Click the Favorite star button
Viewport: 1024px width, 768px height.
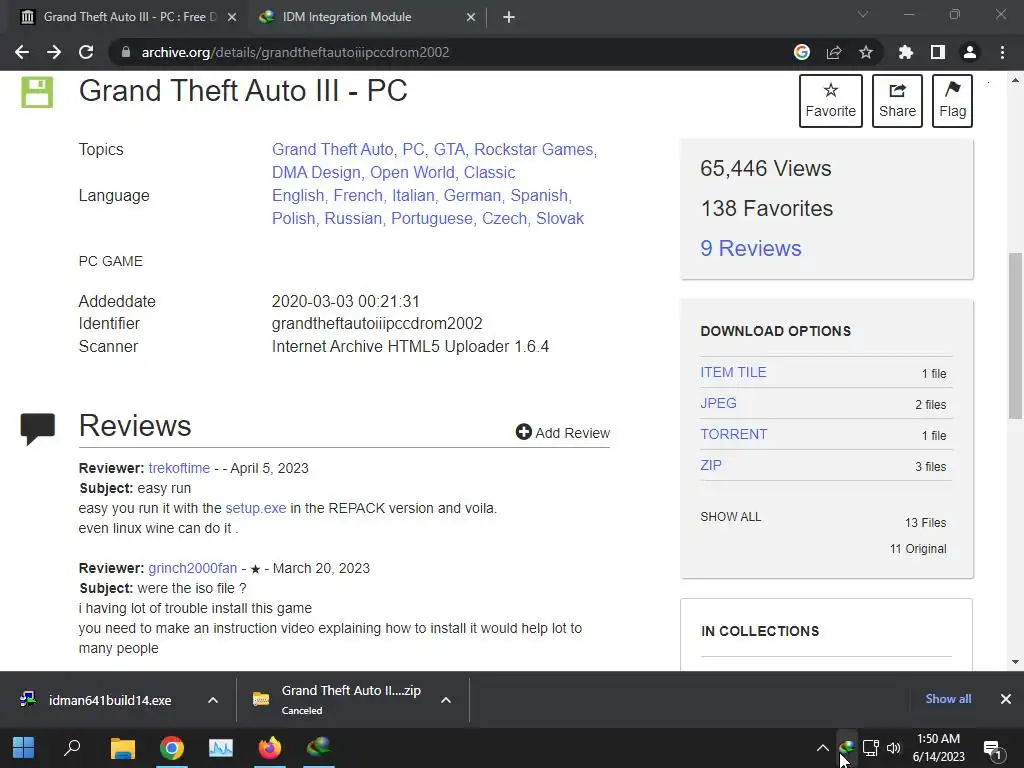830,101
